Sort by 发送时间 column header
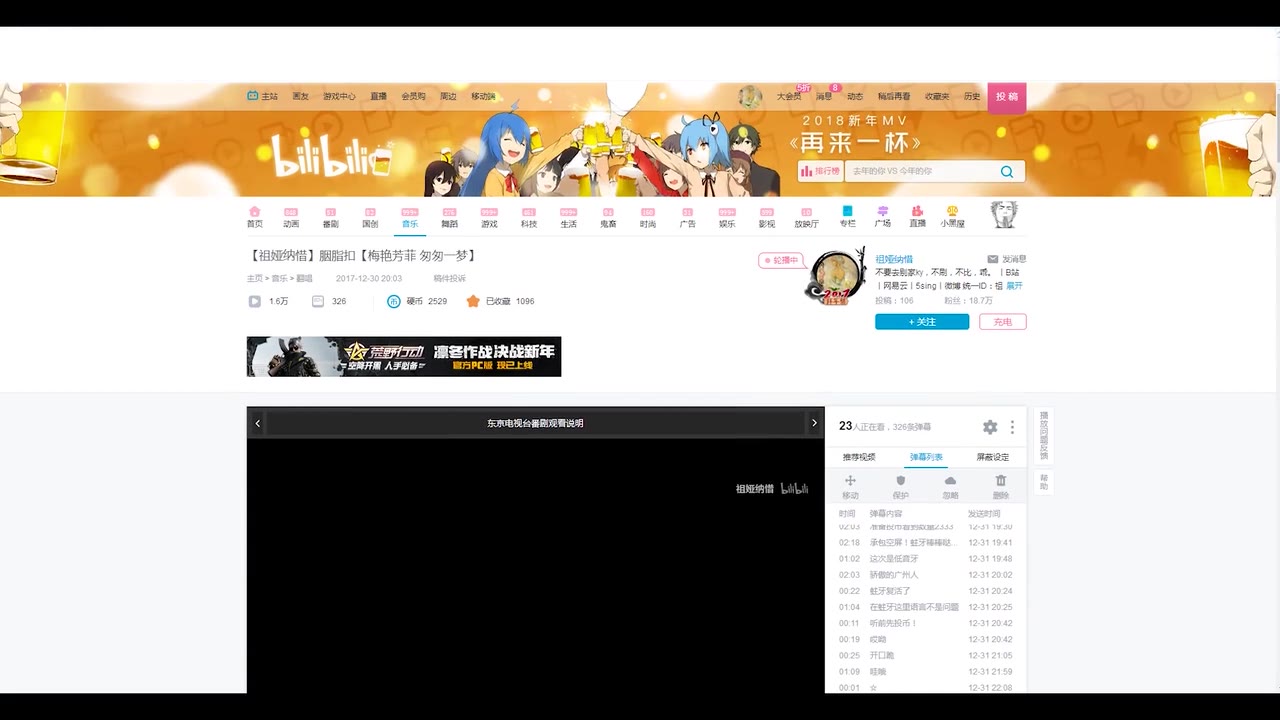The width and height of the screenshot is (1280, 720). click(984, 513)
